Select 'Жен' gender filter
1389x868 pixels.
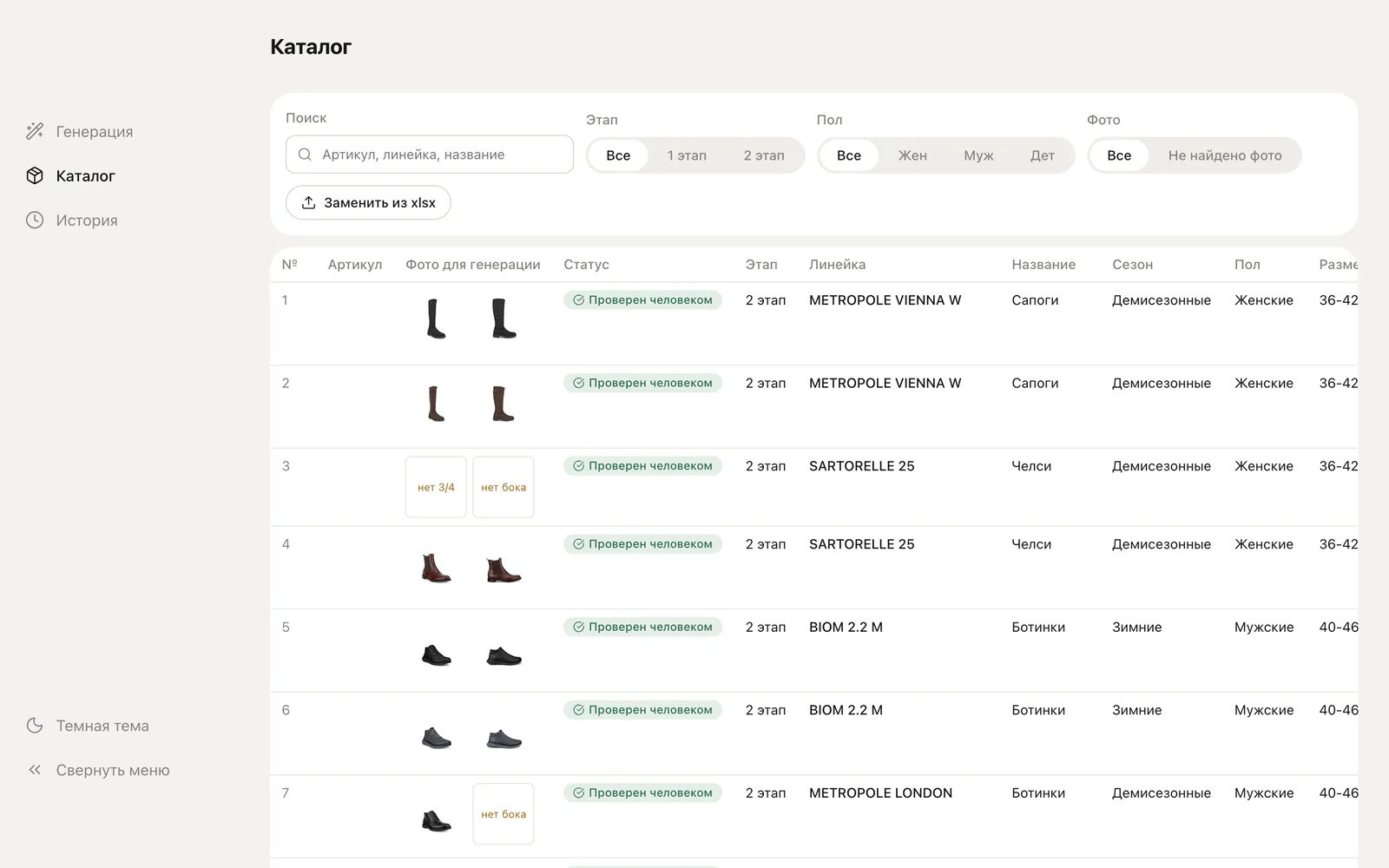pos(912,155)
